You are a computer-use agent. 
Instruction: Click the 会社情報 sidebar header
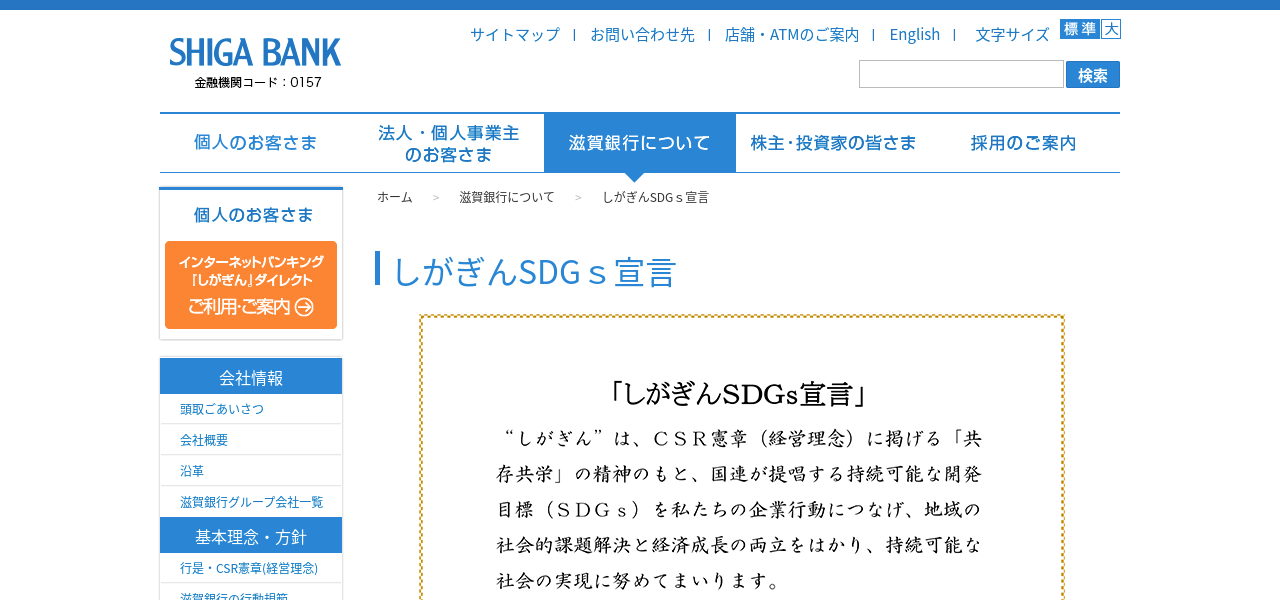[251, 377]
